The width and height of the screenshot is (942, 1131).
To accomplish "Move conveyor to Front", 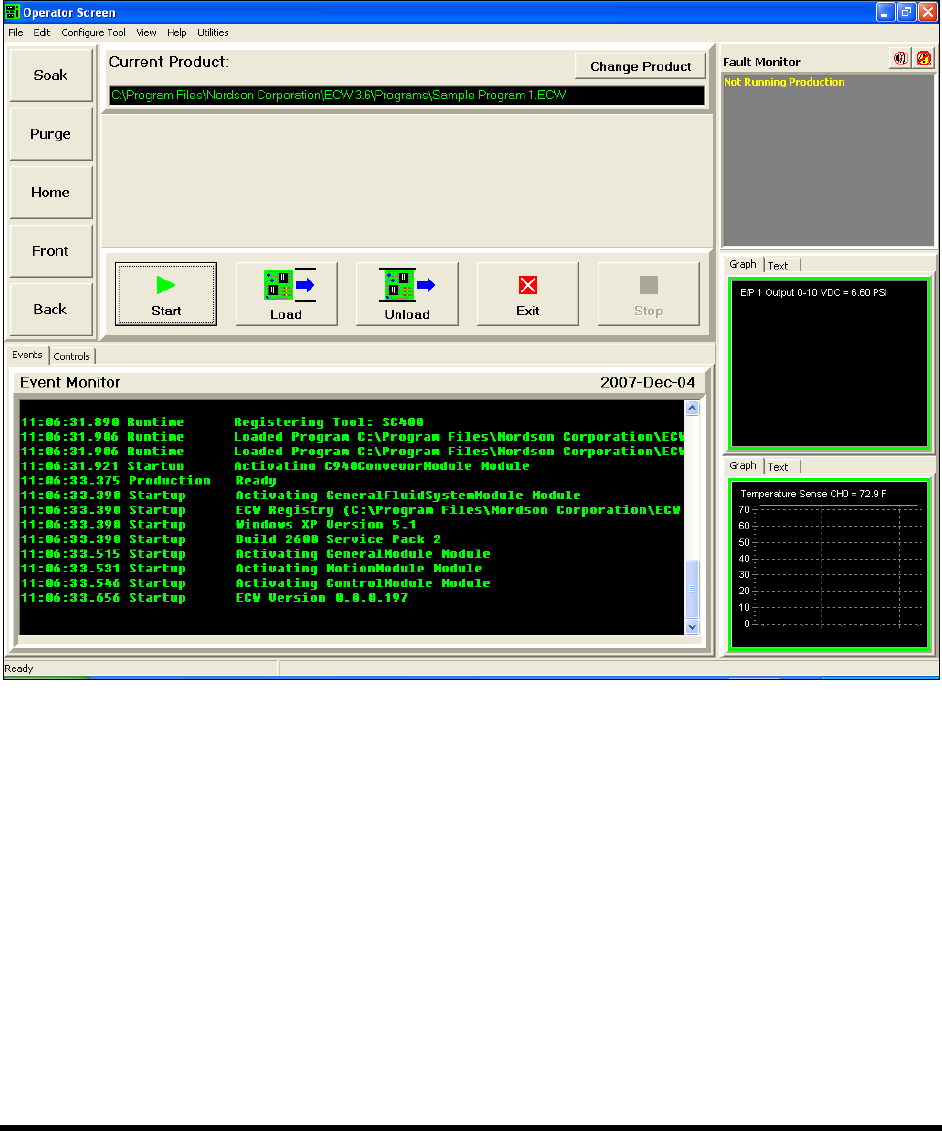I will (x=50, y=251).
